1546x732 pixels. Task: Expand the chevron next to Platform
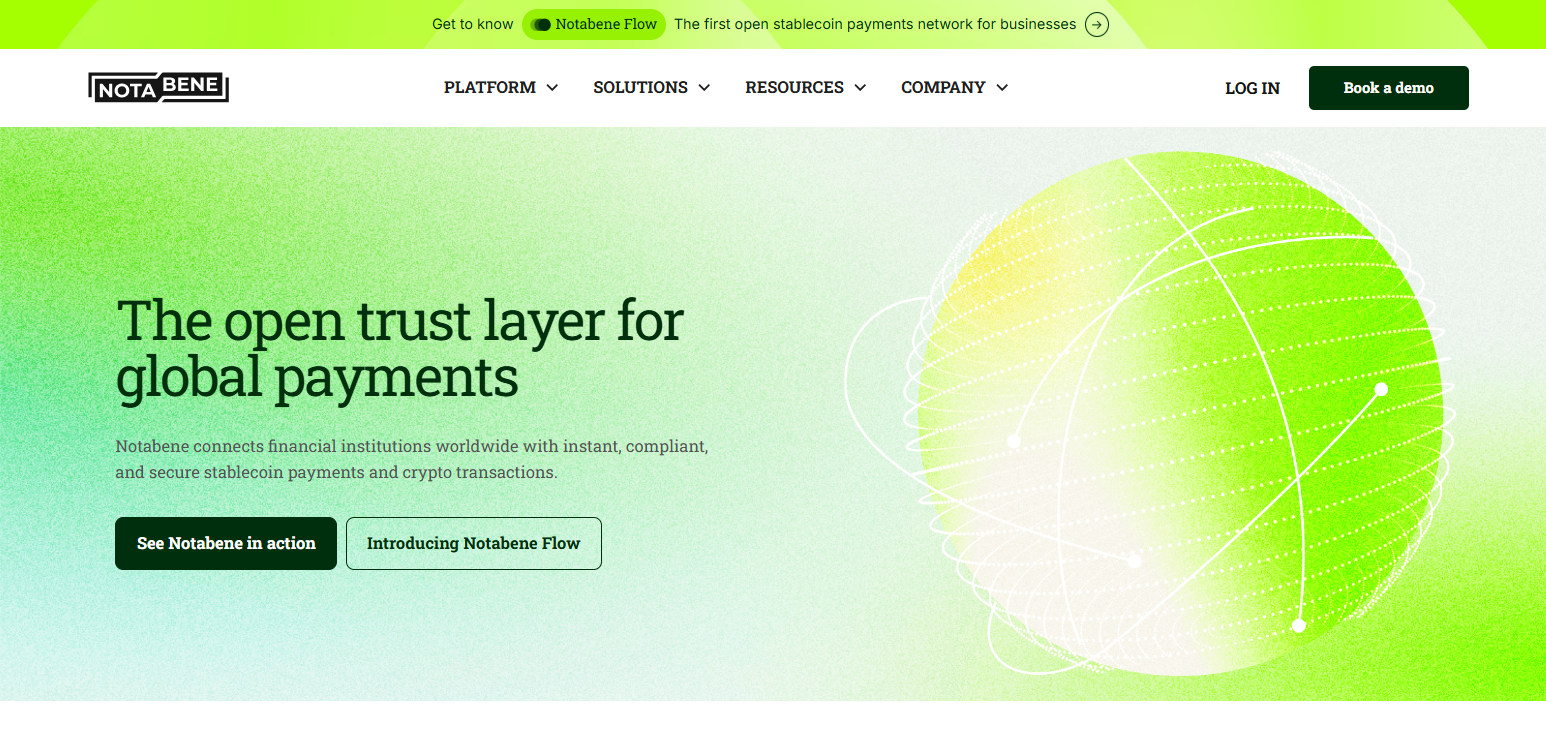pos(552,88)
